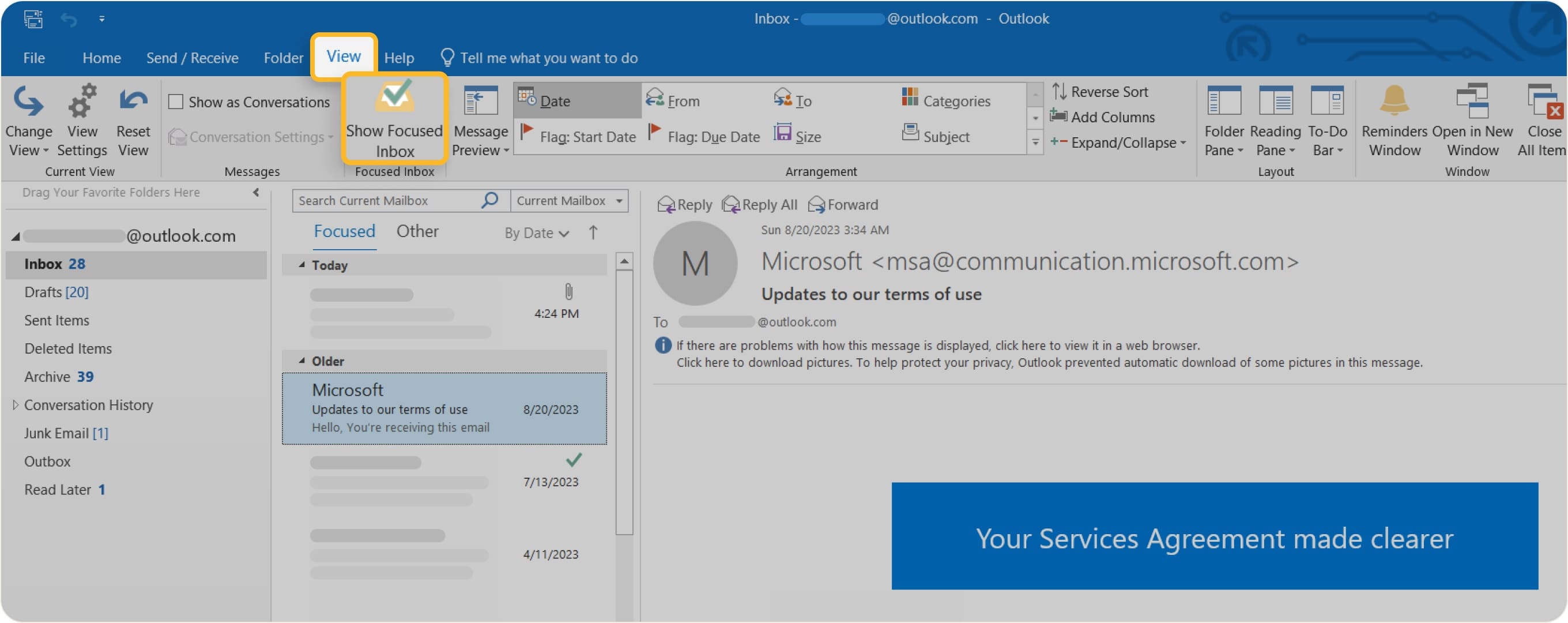Screen dimensions: 1568x623
Task: Click Reset View
Action: tap(133, 119)
